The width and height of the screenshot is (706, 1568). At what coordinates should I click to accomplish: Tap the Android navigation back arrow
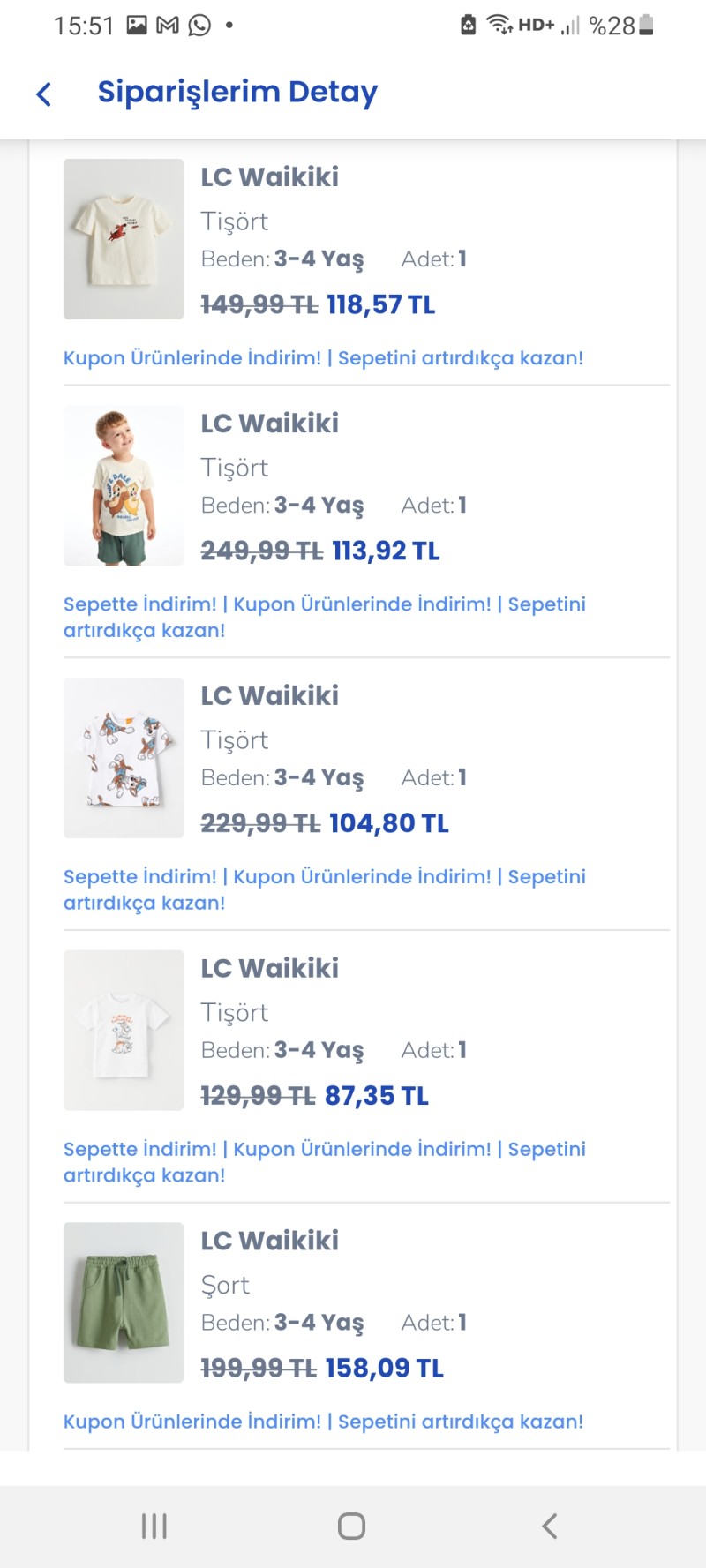(x=550, y=1526)
